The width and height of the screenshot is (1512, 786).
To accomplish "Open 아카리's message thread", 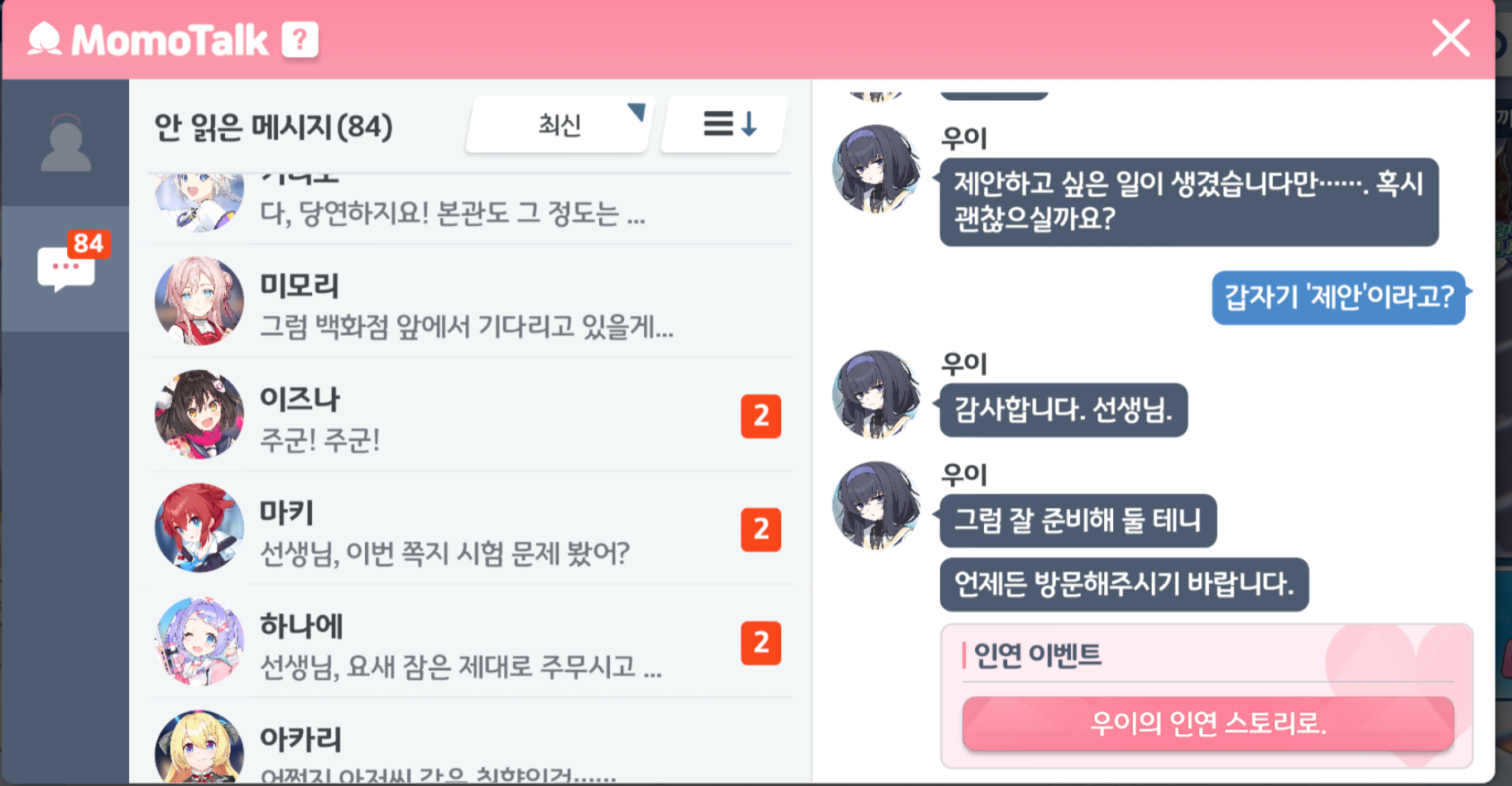I will [x=470, y=743].
